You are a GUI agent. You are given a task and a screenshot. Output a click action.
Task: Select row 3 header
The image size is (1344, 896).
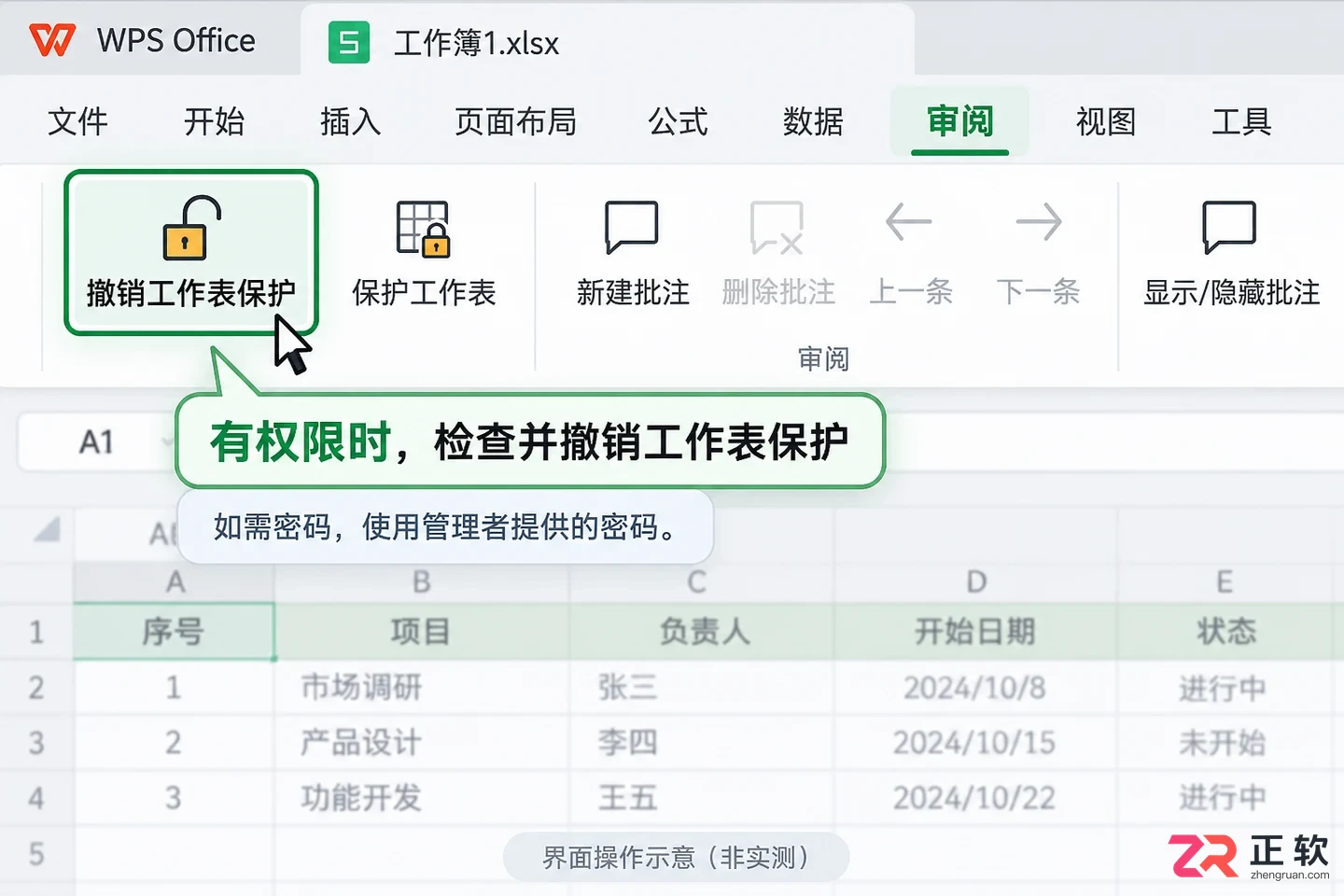point(36,743)
